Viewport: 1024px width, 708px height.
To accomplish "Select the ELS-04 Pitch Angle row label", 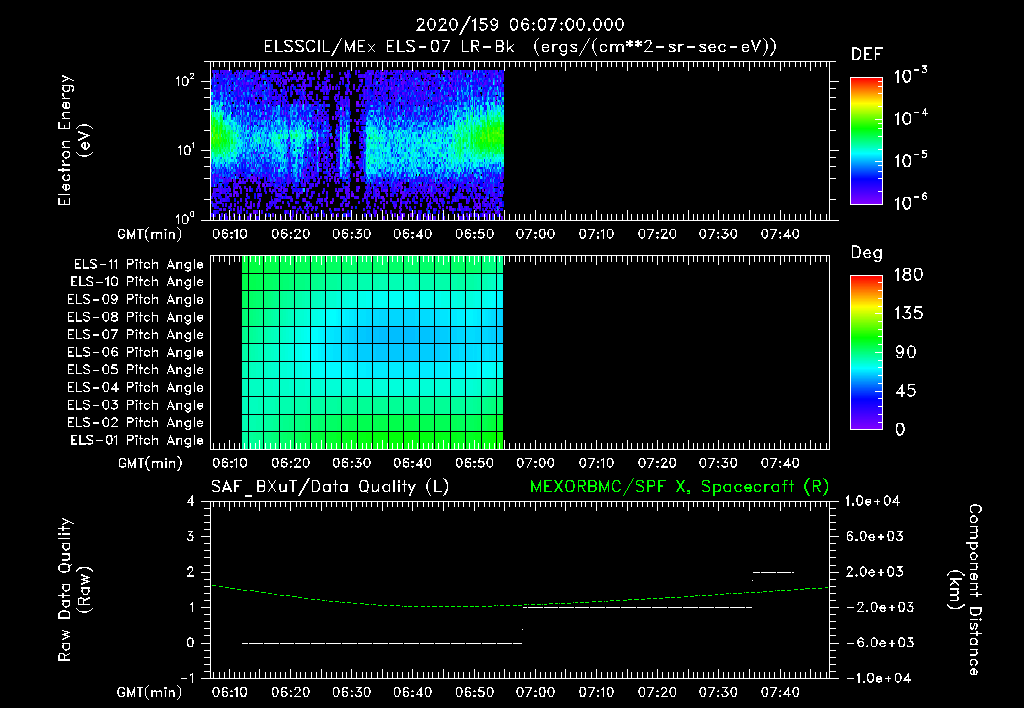I will pos(136,387).
